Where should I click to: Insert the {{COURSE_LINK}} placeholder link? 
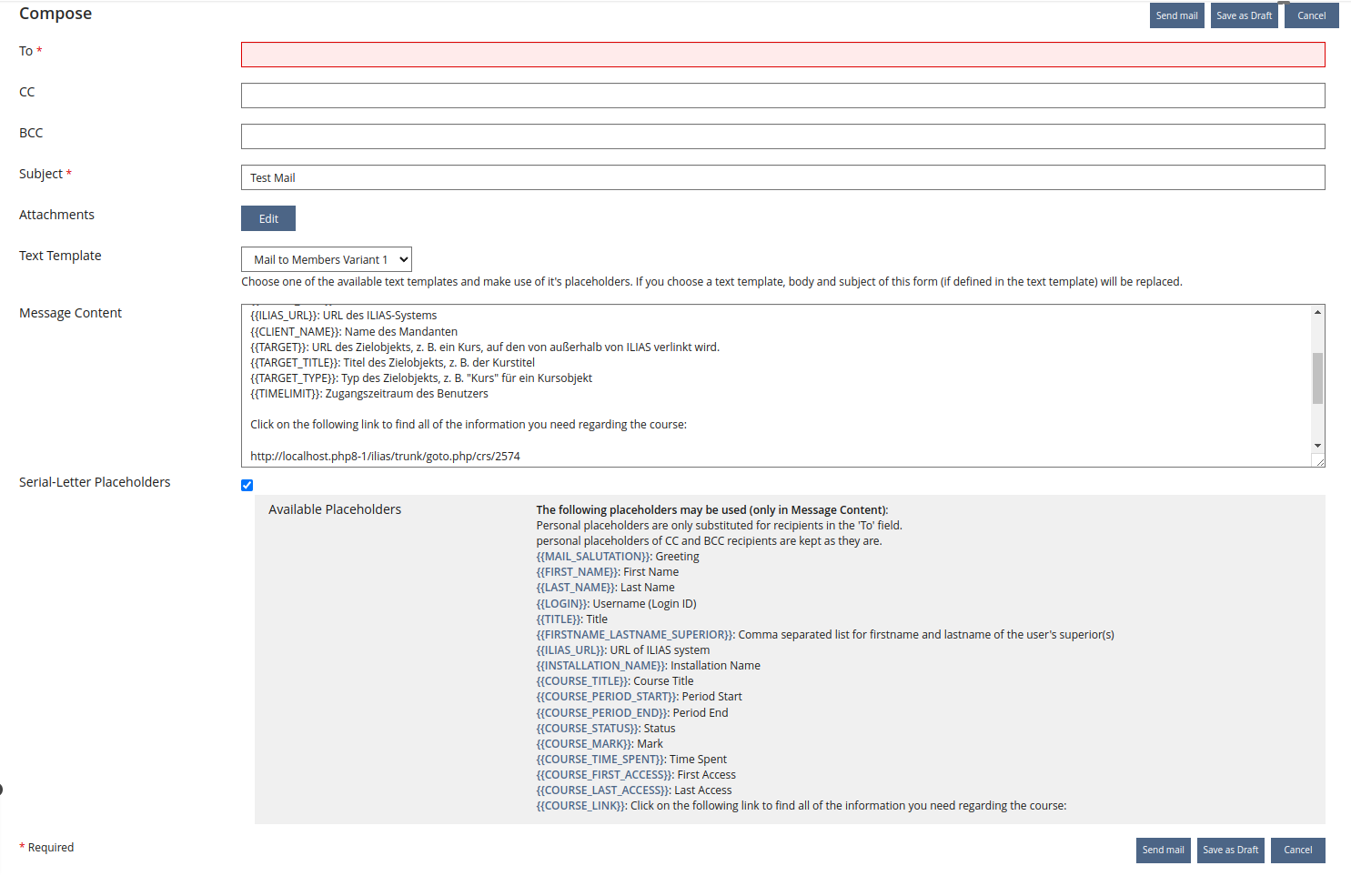pos(580,806)
